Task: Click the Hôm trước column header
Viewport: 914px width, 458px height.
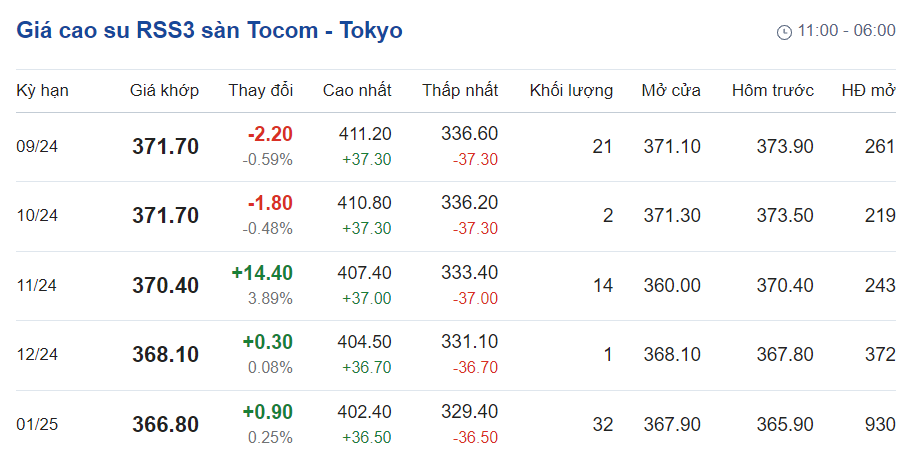Action: pyautogui.click(x=772, y=91)
